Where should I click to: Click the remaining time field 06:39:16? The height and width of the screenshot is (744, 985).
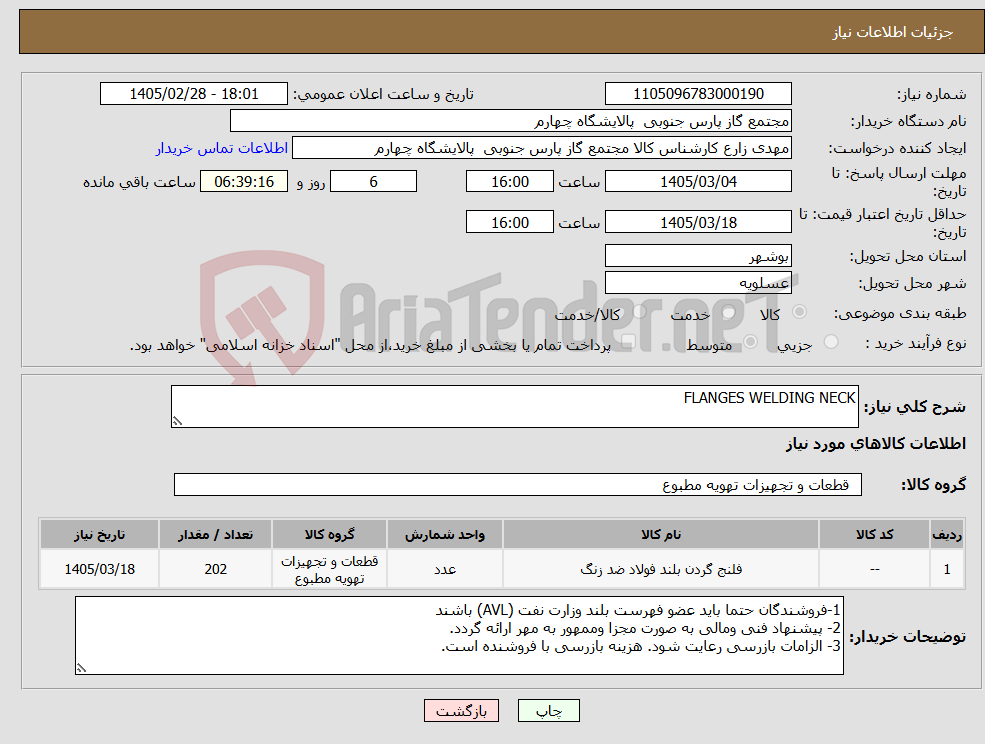(244, 182)
